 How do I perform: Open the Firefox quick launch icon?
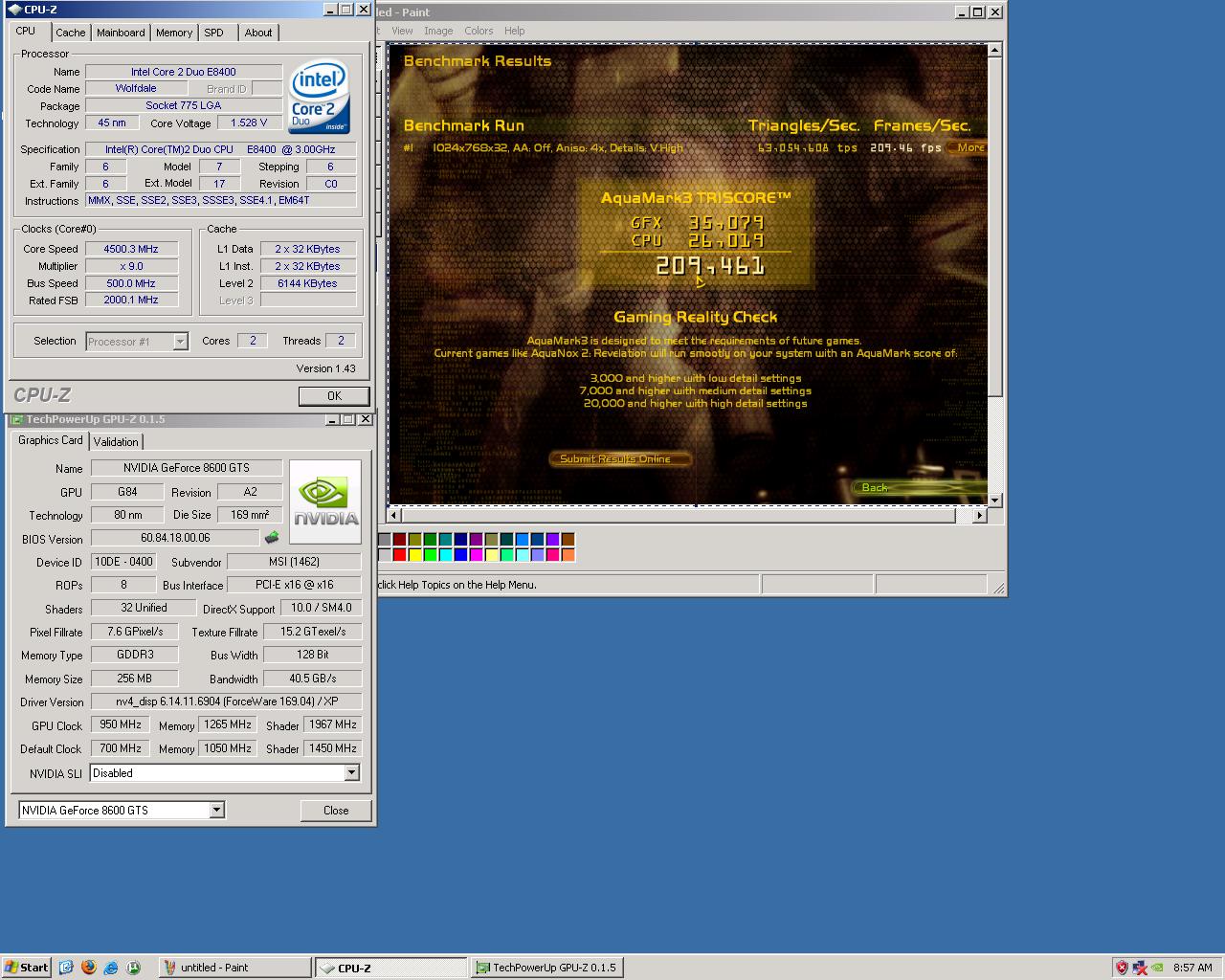click(89, 968)
